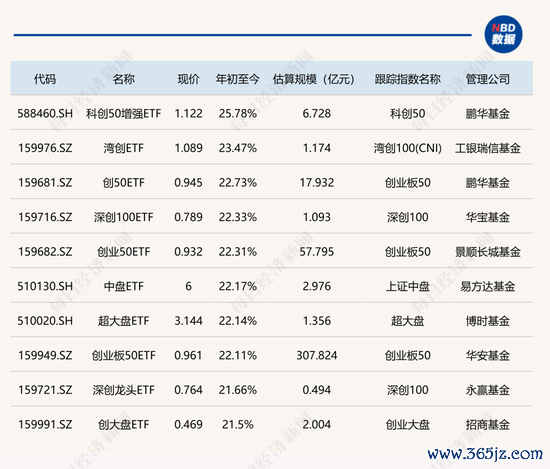Select the 年初至今 column header
This screenshot has width=550, height=469.
point(237,79)
